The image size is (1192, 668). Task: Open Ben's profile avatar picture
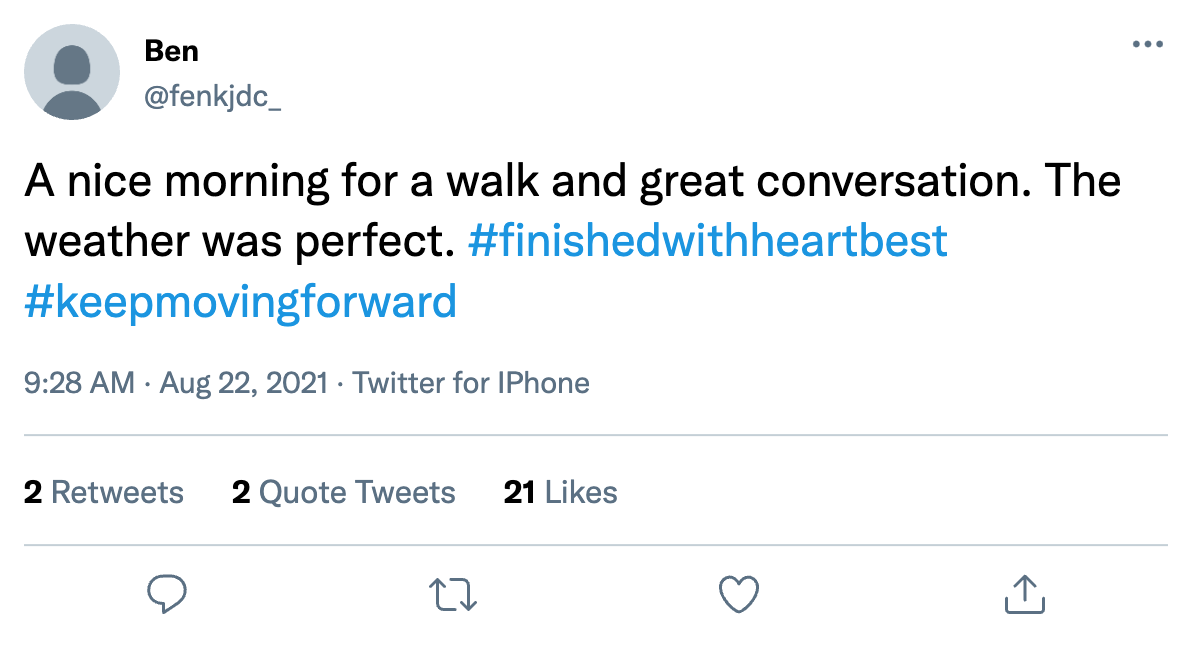[72, 72]
